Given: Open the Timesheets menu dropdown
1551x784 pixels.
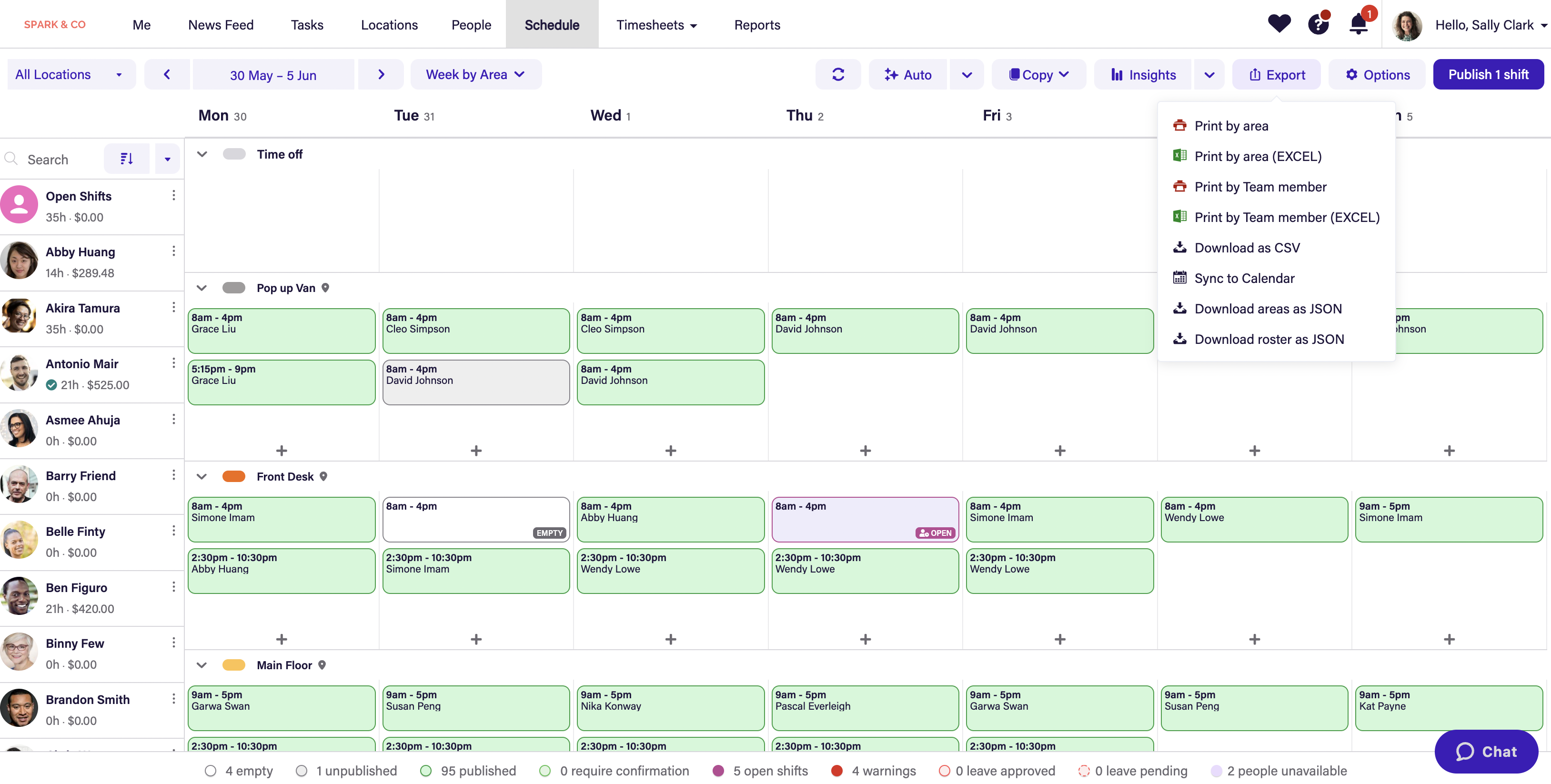Looking at the screenshot, I should click(x=656, y=25).
